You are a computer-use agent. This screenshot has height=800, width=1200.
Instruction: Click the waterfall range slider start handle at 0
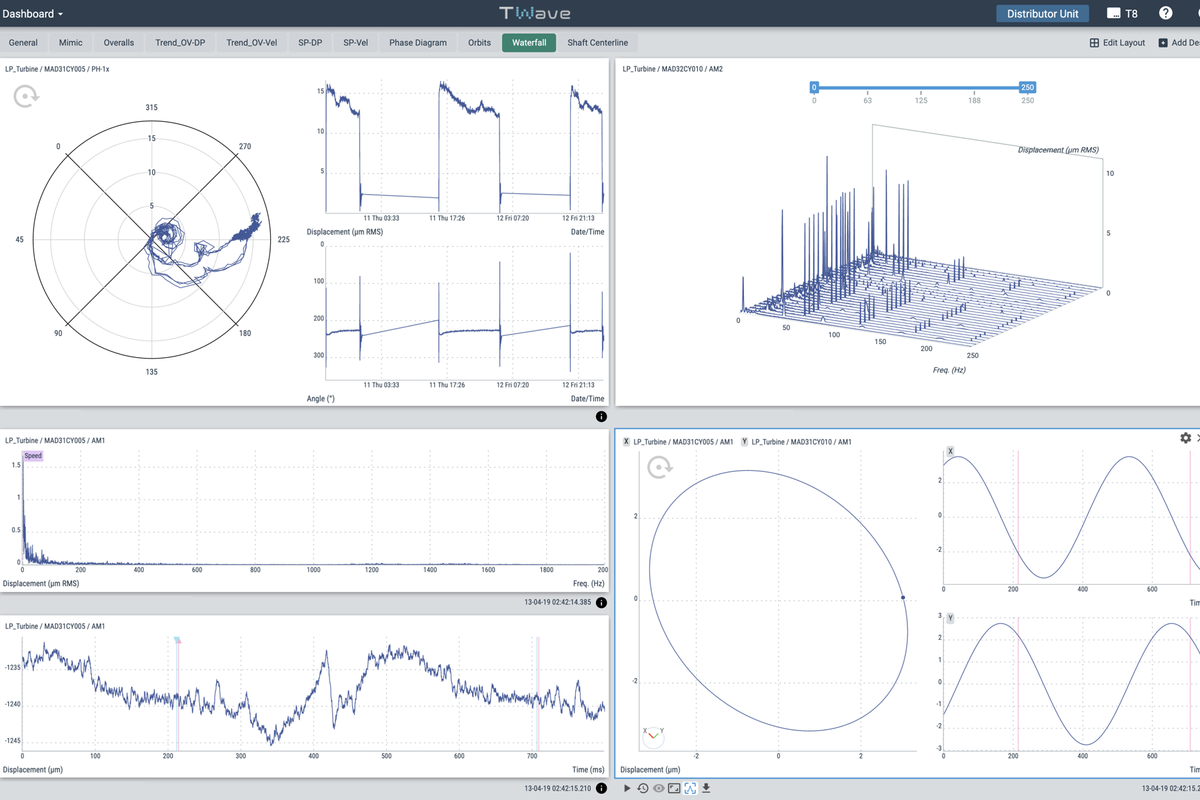(815, 88)
